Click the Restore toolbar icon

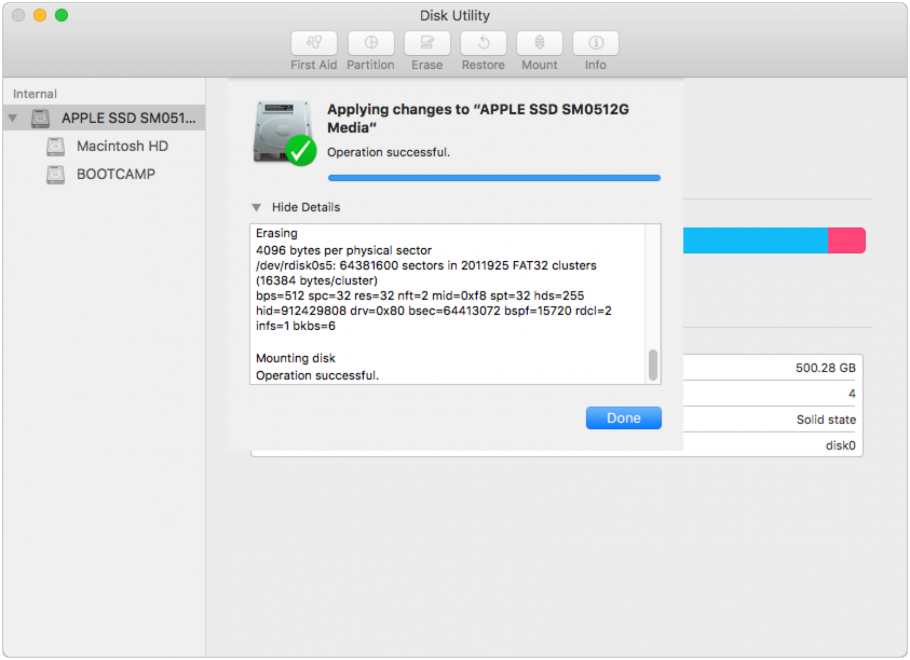click(483, 43)
